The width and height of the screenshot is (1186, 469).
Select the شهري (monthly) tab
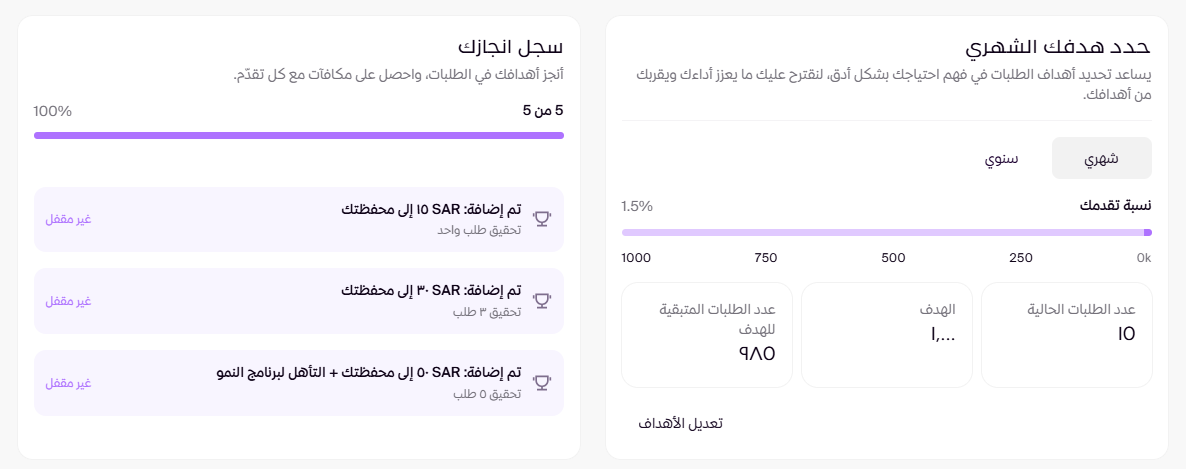click(1101, 158)
